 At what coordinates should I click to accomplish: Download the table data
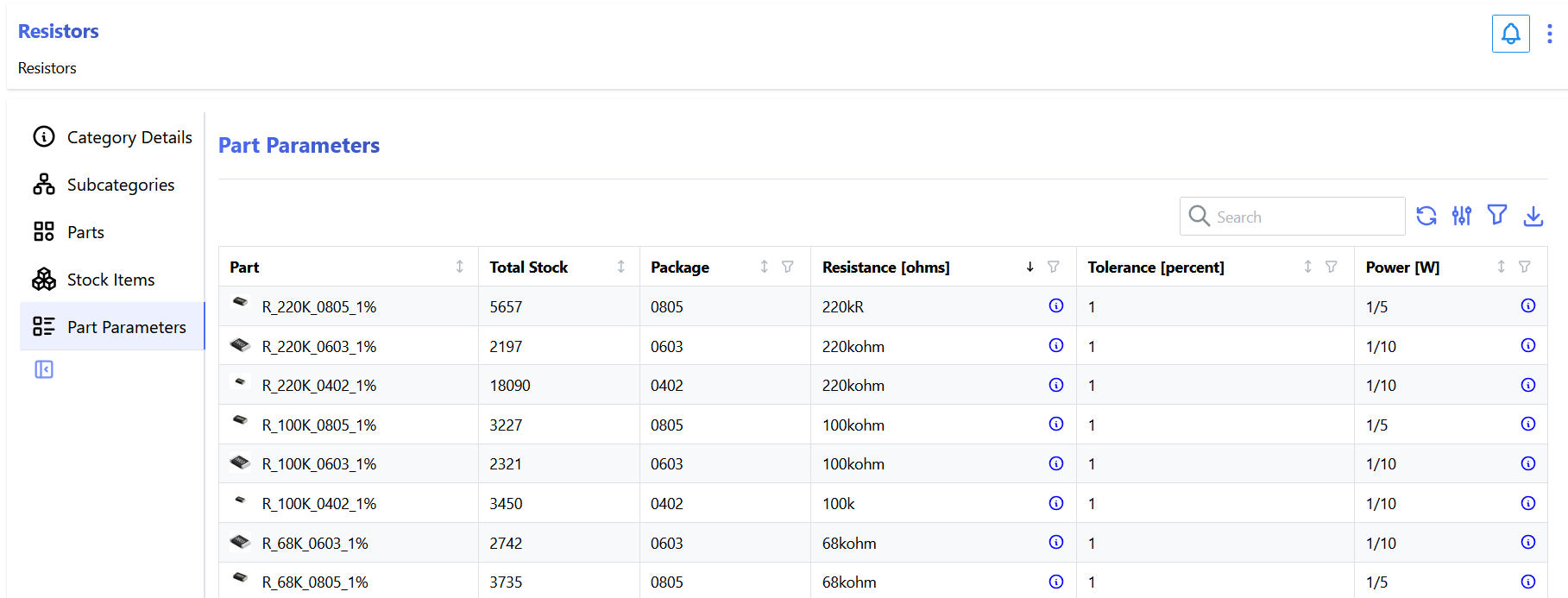click(1533, 216)
